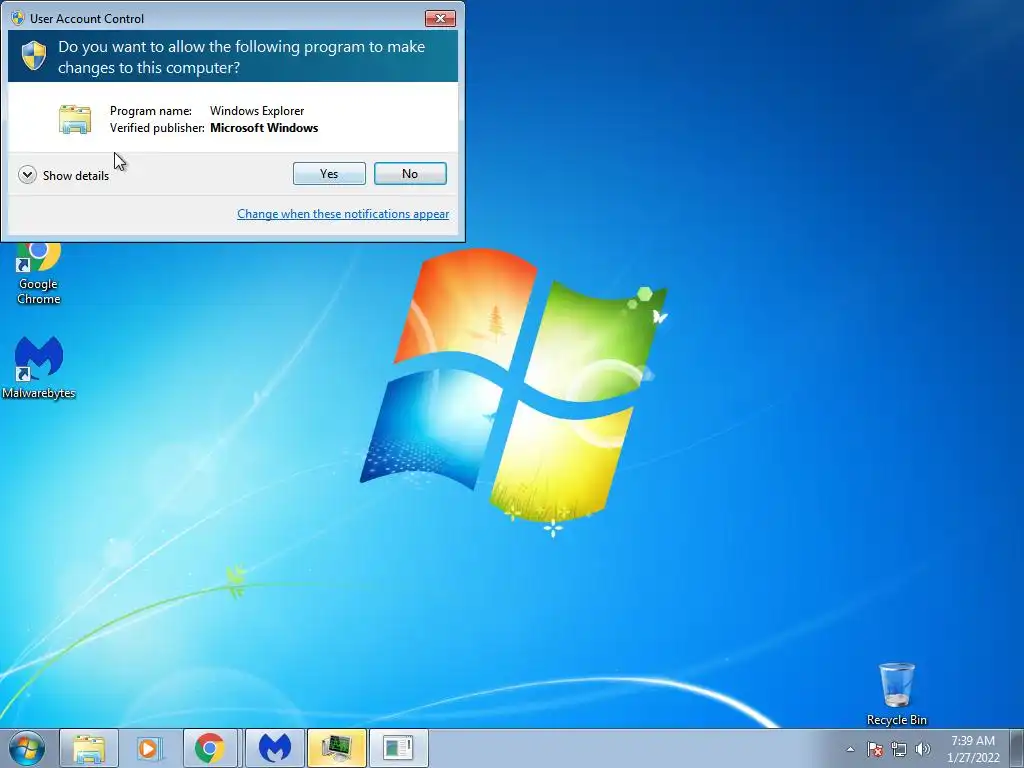1024x768 pixels.
Task: Select the Google Chrome desktop shortcut
Action: (39, 274)
